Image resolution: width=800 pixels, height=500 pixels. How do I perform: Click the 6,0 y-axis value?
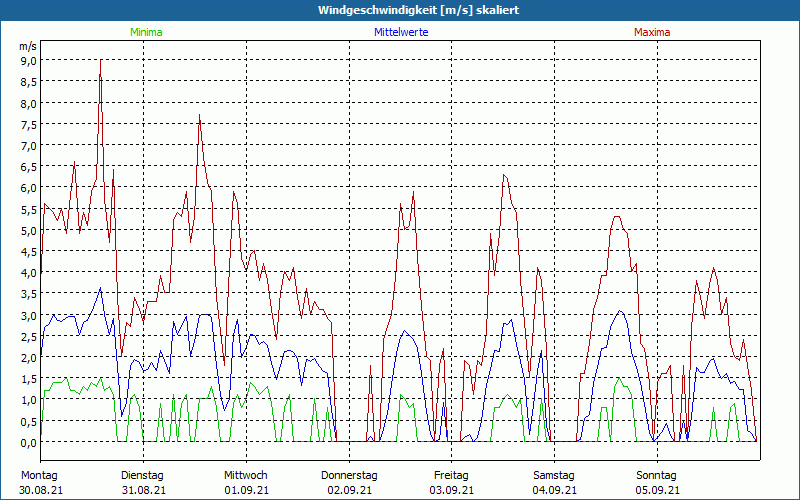29,188
